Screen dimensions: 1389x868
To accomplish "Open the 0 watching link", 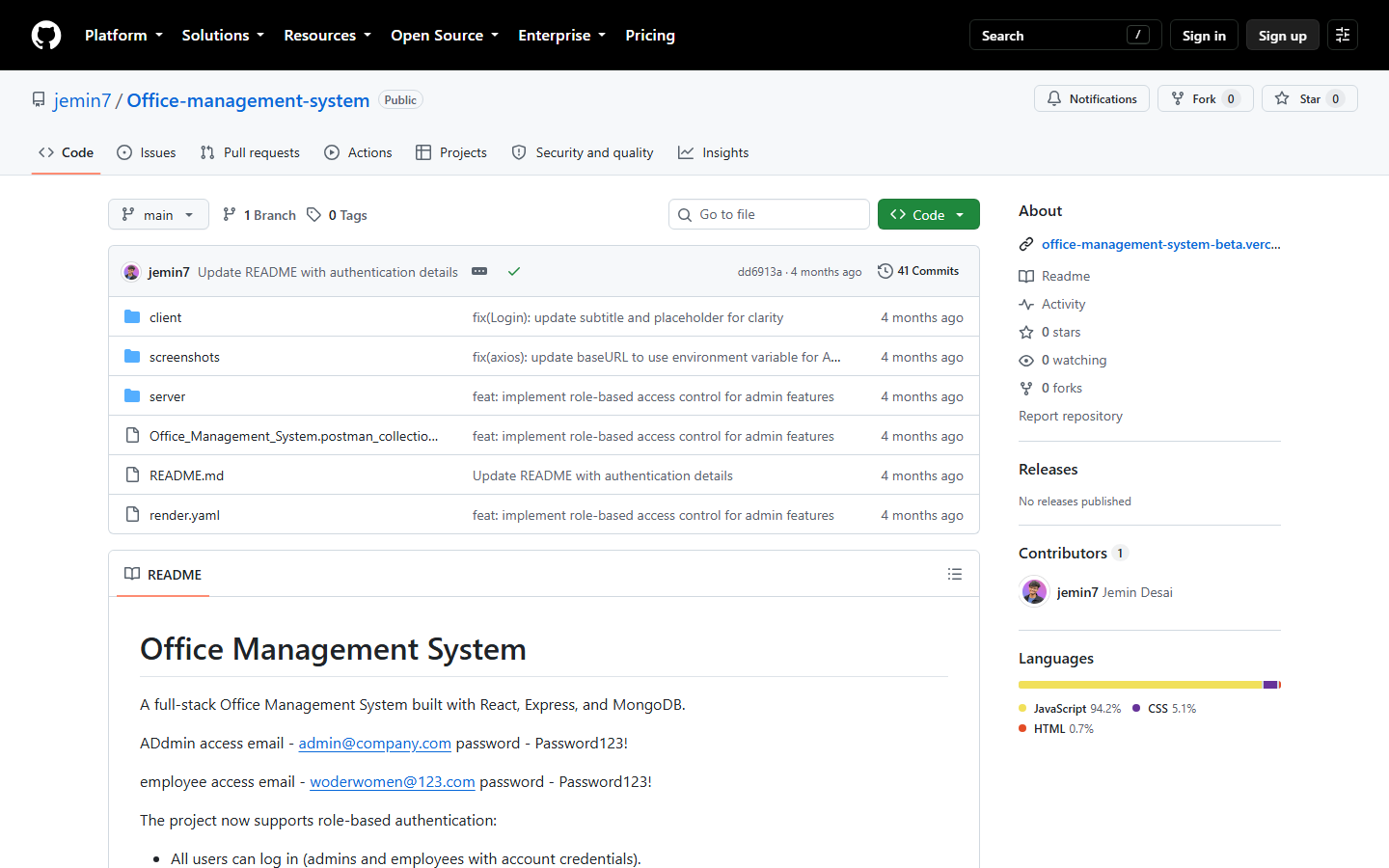I will pyautogui.click(x=1063, y=360).
